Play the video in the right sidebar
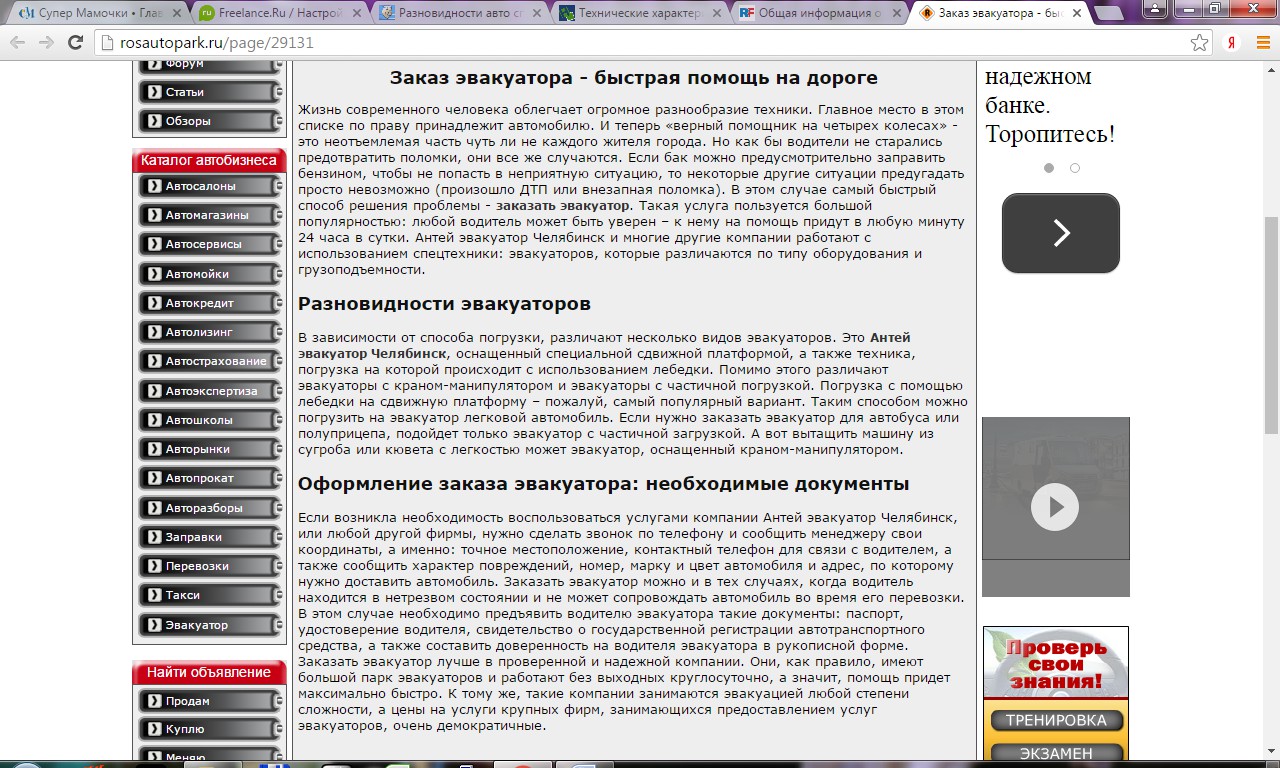 (x=1055, y=506)
